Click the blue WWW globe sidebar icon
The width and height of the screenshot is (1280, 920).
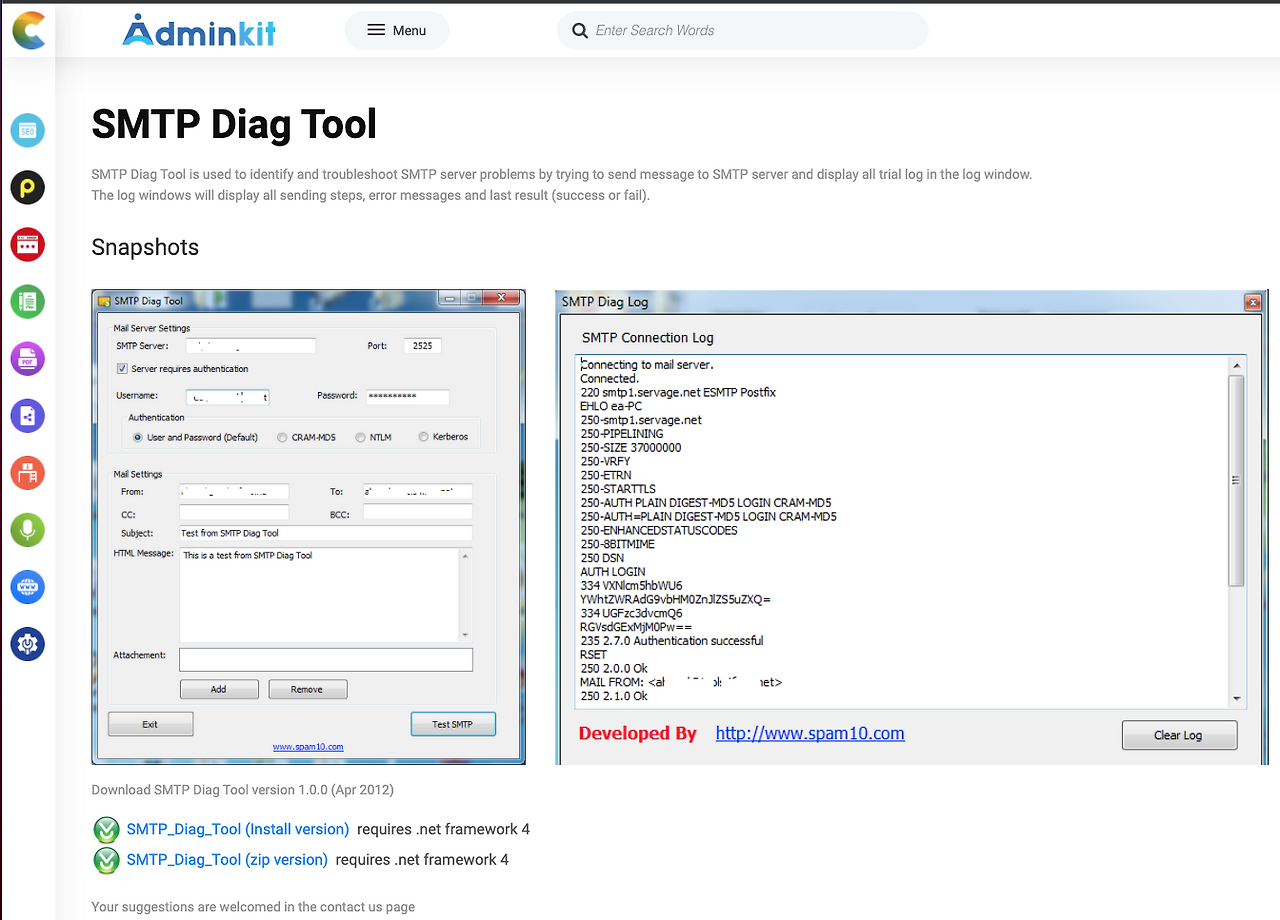(x=27, y=587)
